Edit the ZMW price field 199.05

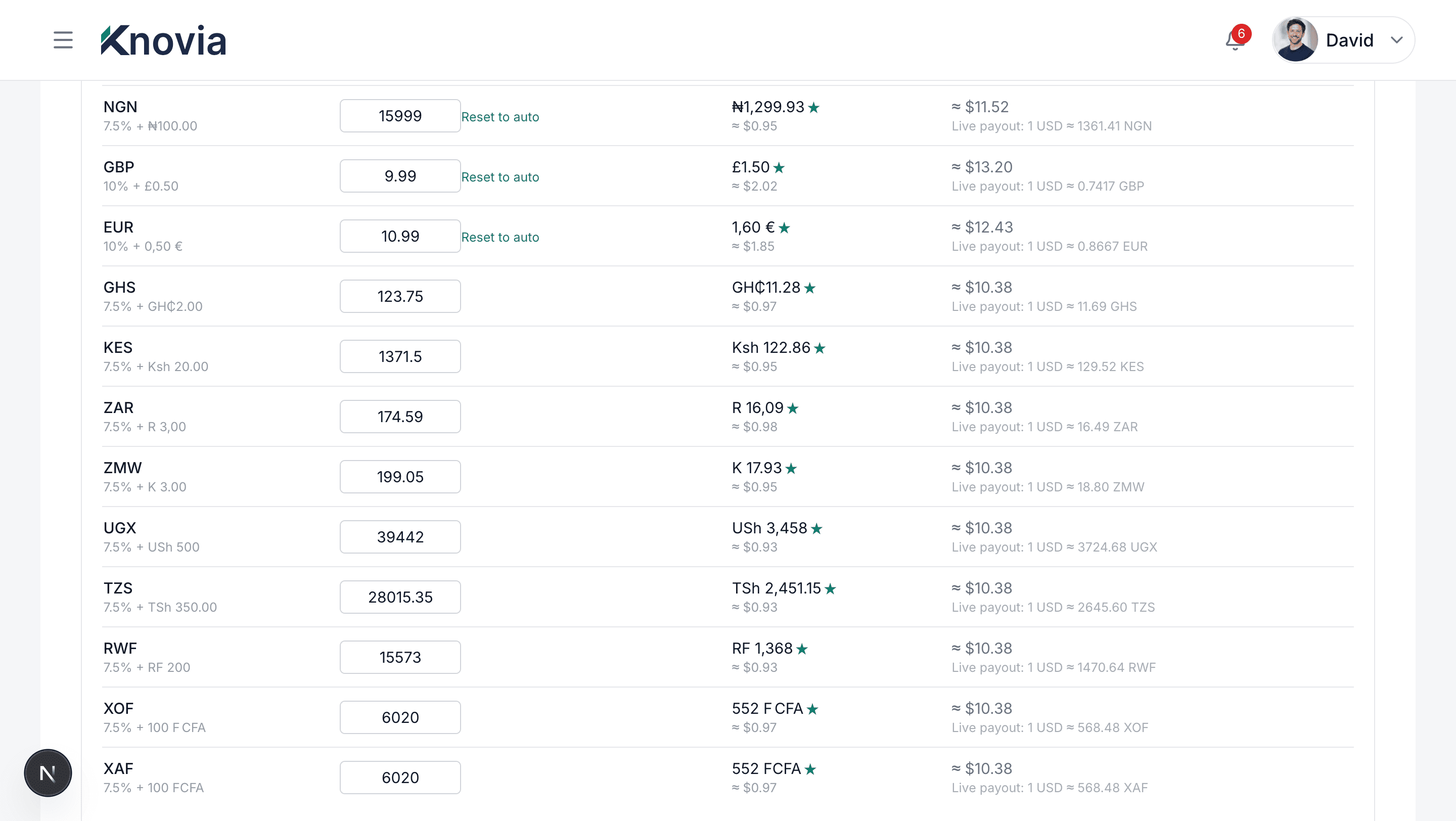click(400, 477)
